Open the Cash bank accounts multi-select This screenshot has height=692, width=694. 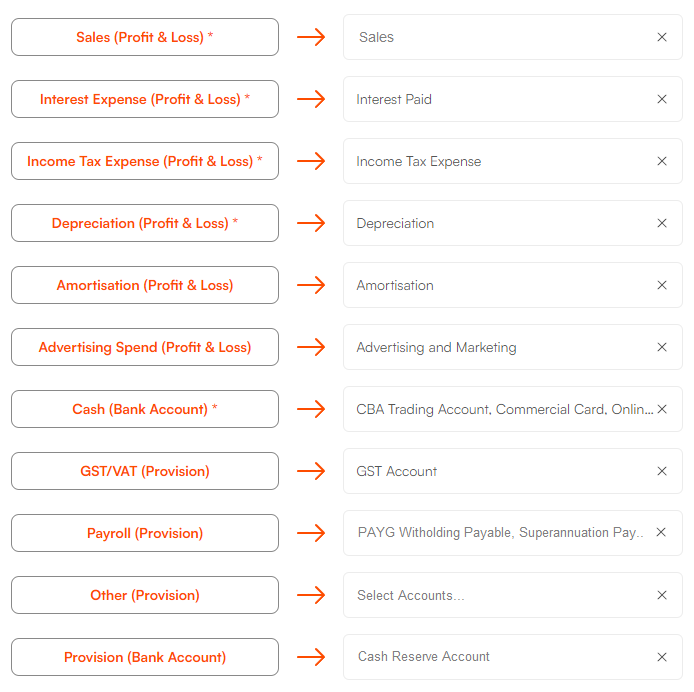tap(513, 409)
